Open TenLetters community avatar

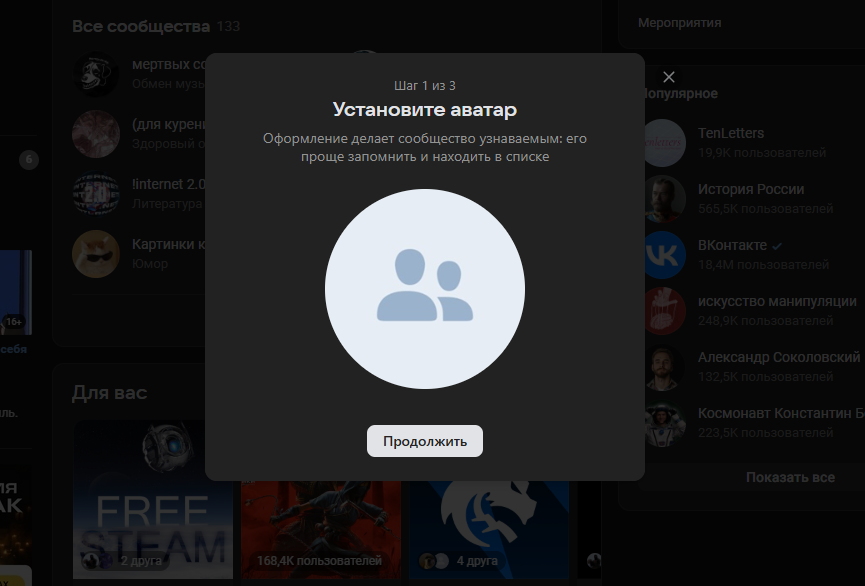click(x=664, y=143)
